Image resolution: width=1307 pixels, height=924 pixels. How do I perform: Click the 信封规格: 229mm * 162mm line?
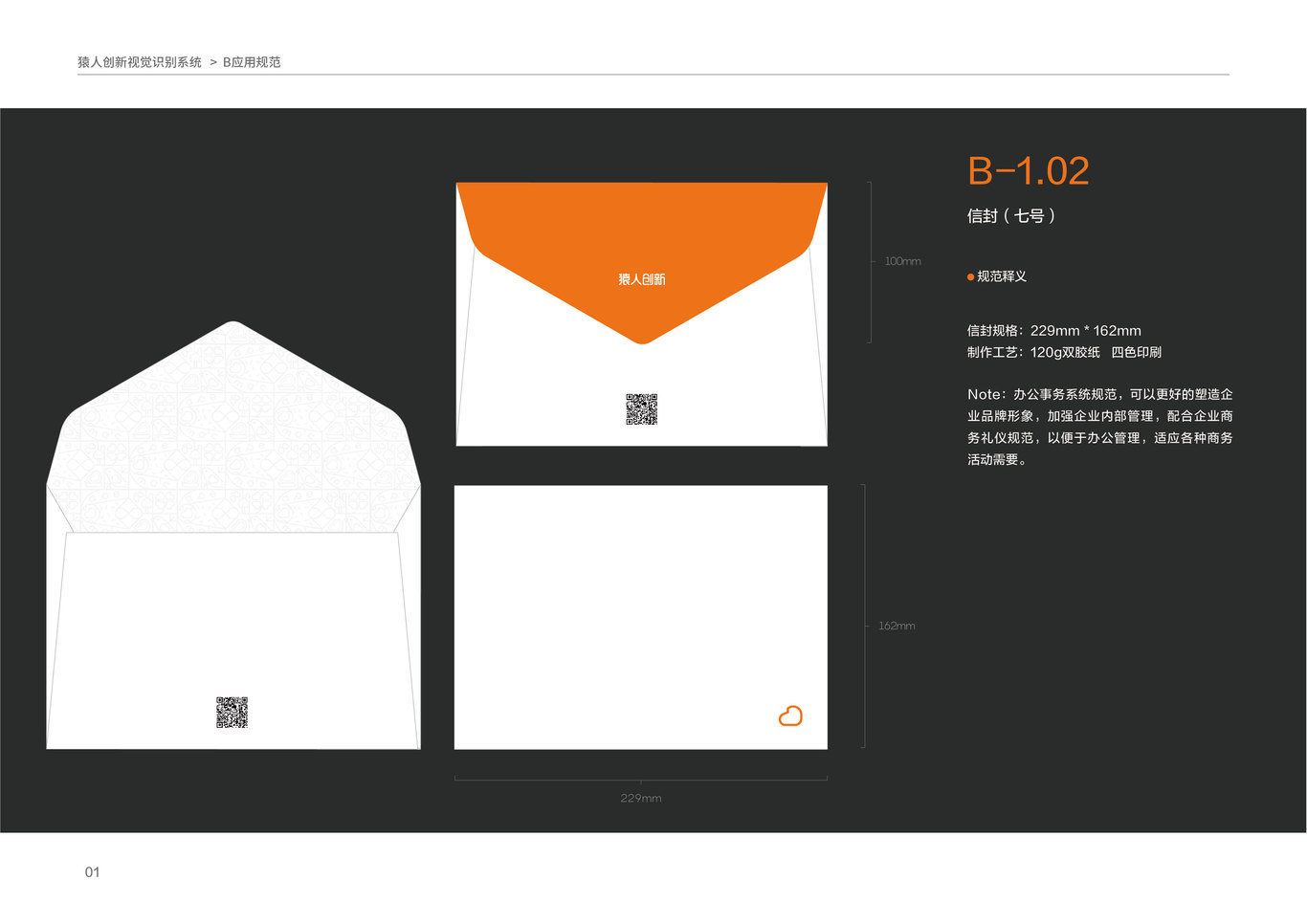click(1054, 331)
